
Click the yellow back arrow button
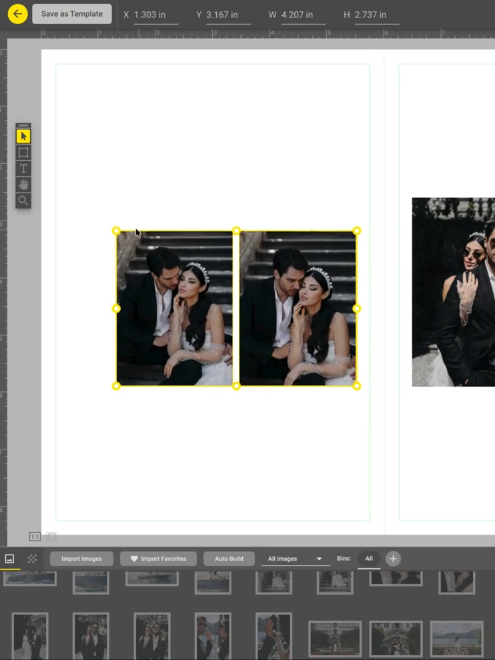point(18,14)
